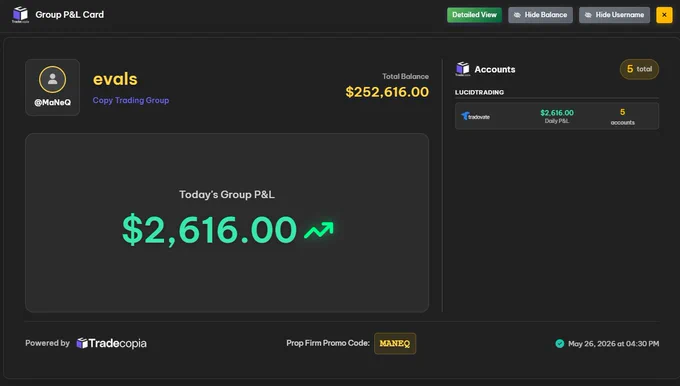Click the Tradovate logo in the account row
Image resolution: width=680 pixels, height=386 pixels.
[x=475, y=116]
